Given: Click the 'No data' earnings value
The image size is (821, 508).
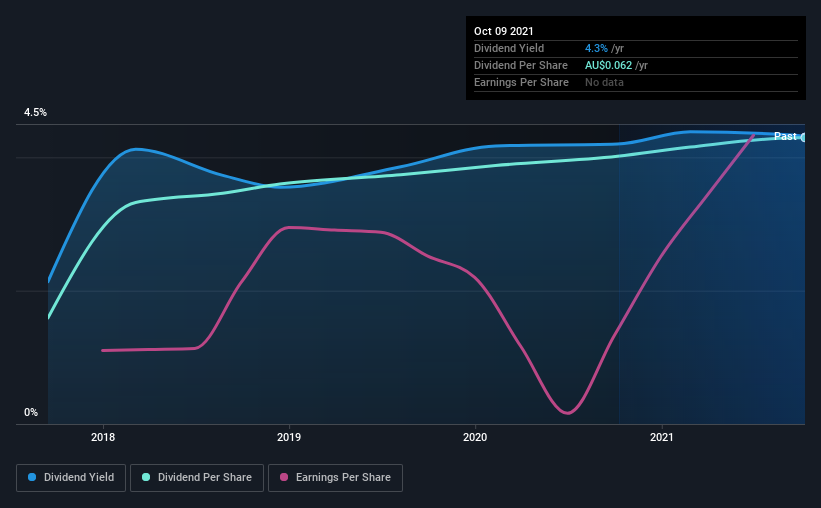Looking at the screenshot, I should point(604,82).
